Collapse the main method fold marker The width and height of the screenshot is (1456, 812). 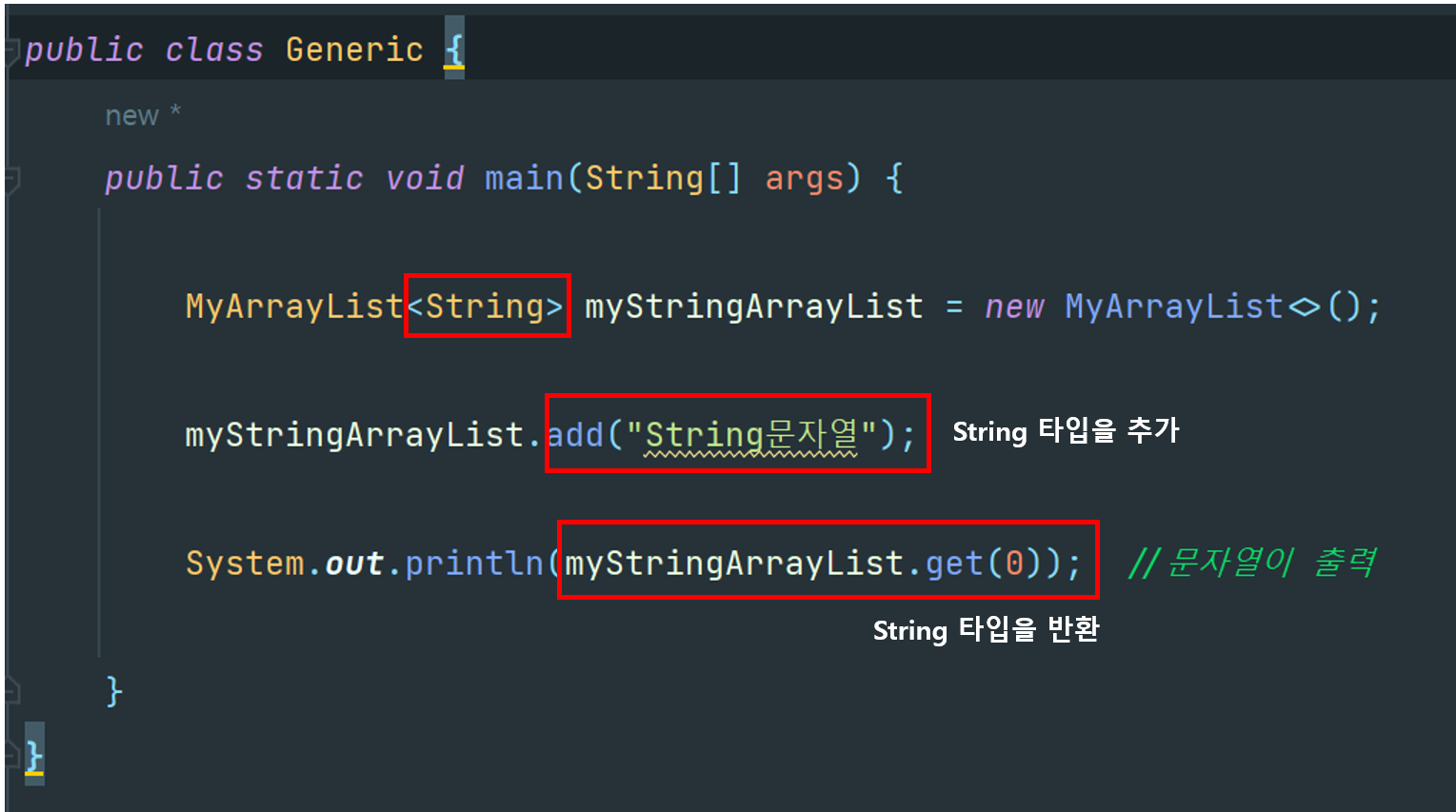pos(12,179)
